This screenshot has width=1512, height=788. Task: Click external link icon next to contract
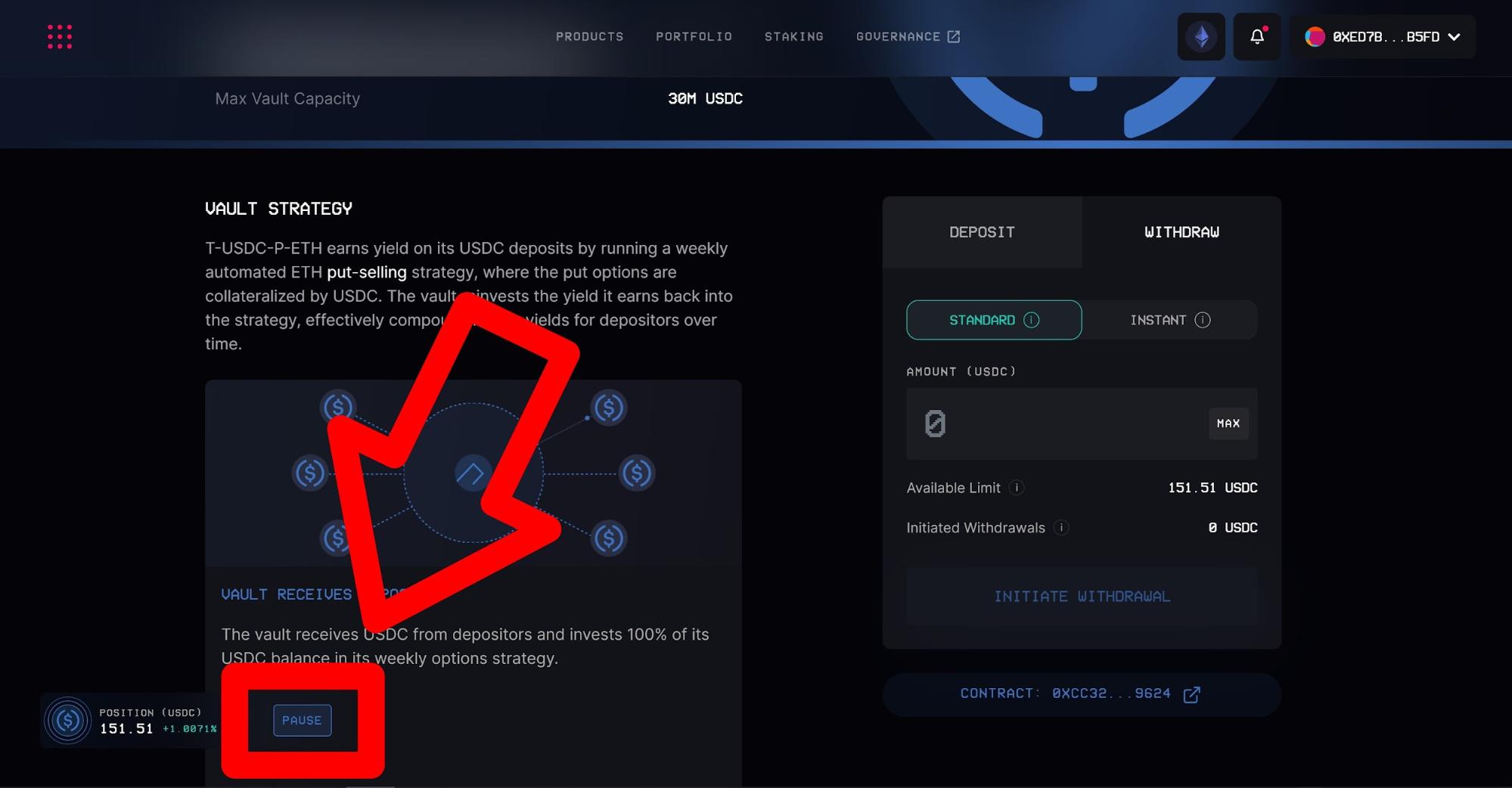[x=1191, y=694]
